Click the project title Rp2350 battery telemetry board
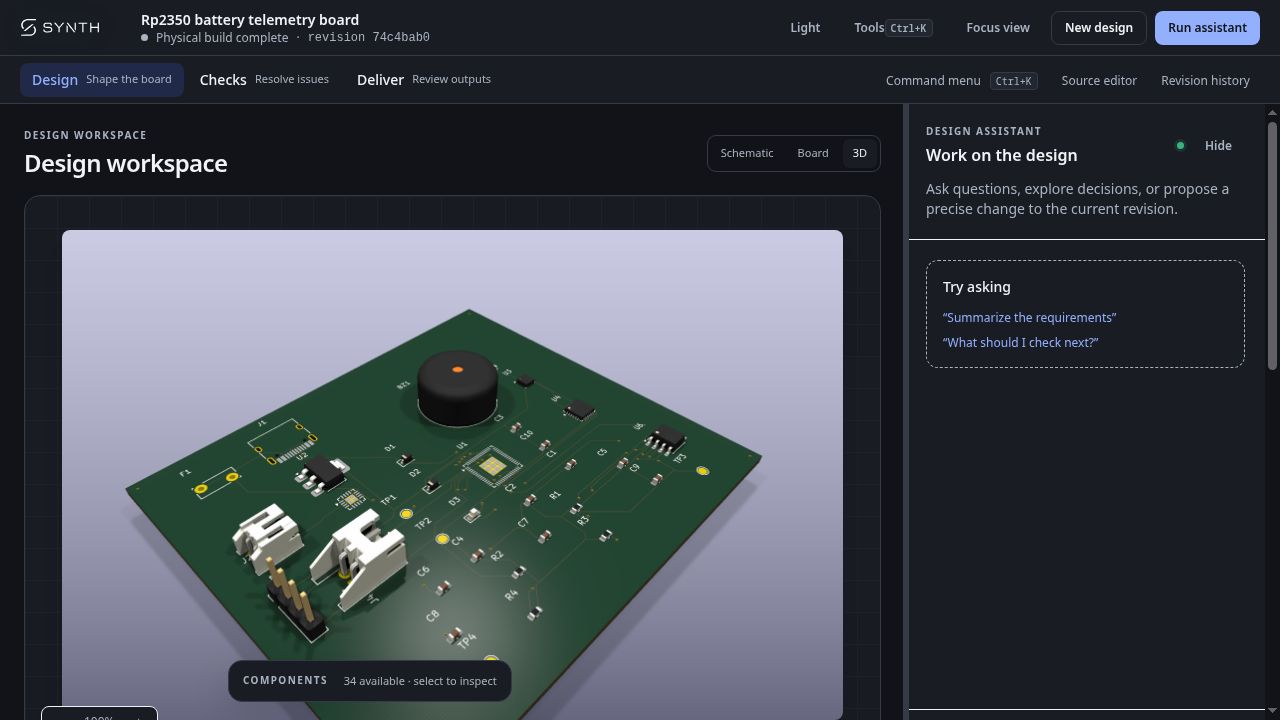 point(250,19)
